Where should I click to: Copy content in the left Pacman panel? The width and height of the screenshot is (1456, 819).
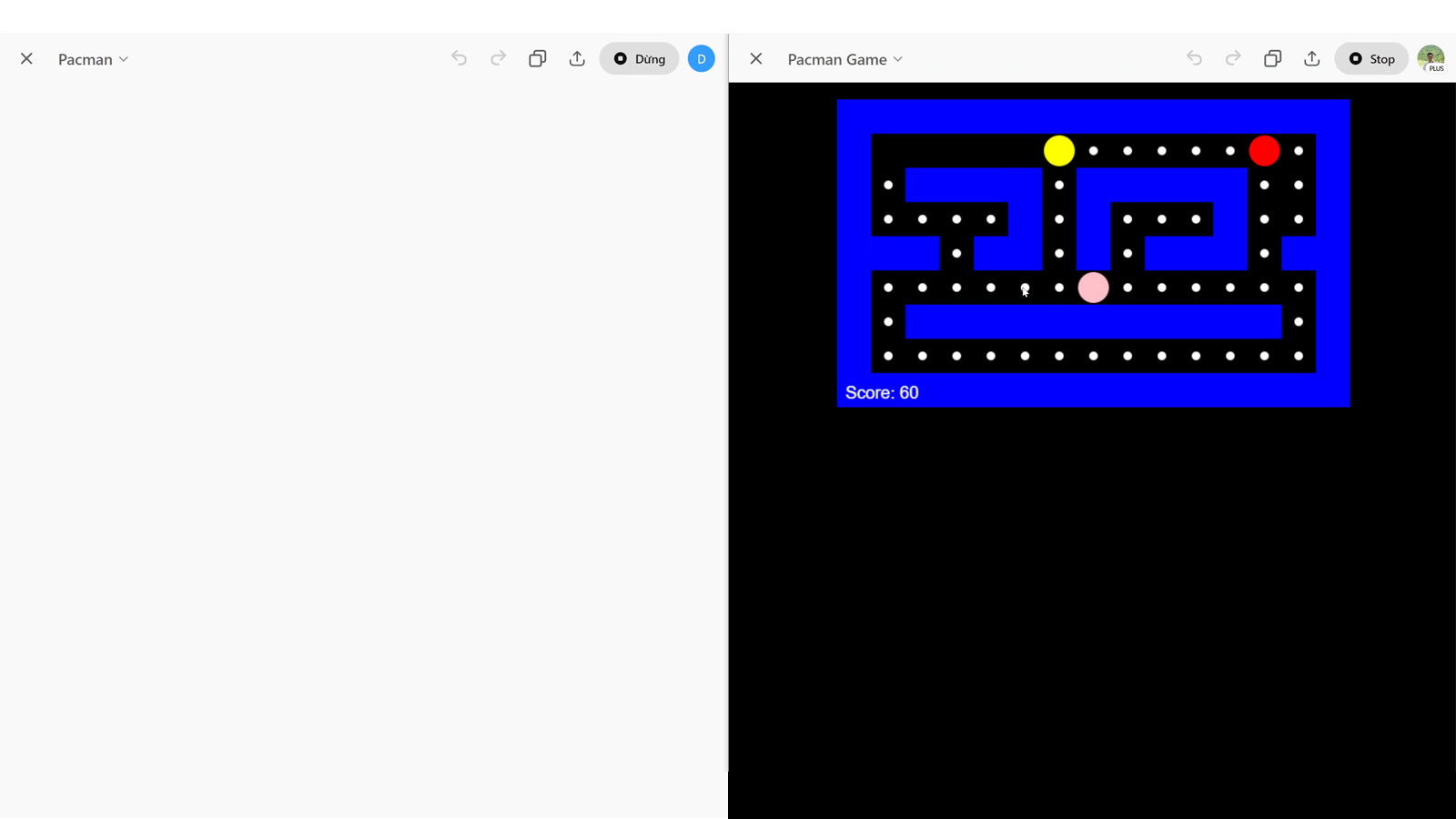click(538, 59)
